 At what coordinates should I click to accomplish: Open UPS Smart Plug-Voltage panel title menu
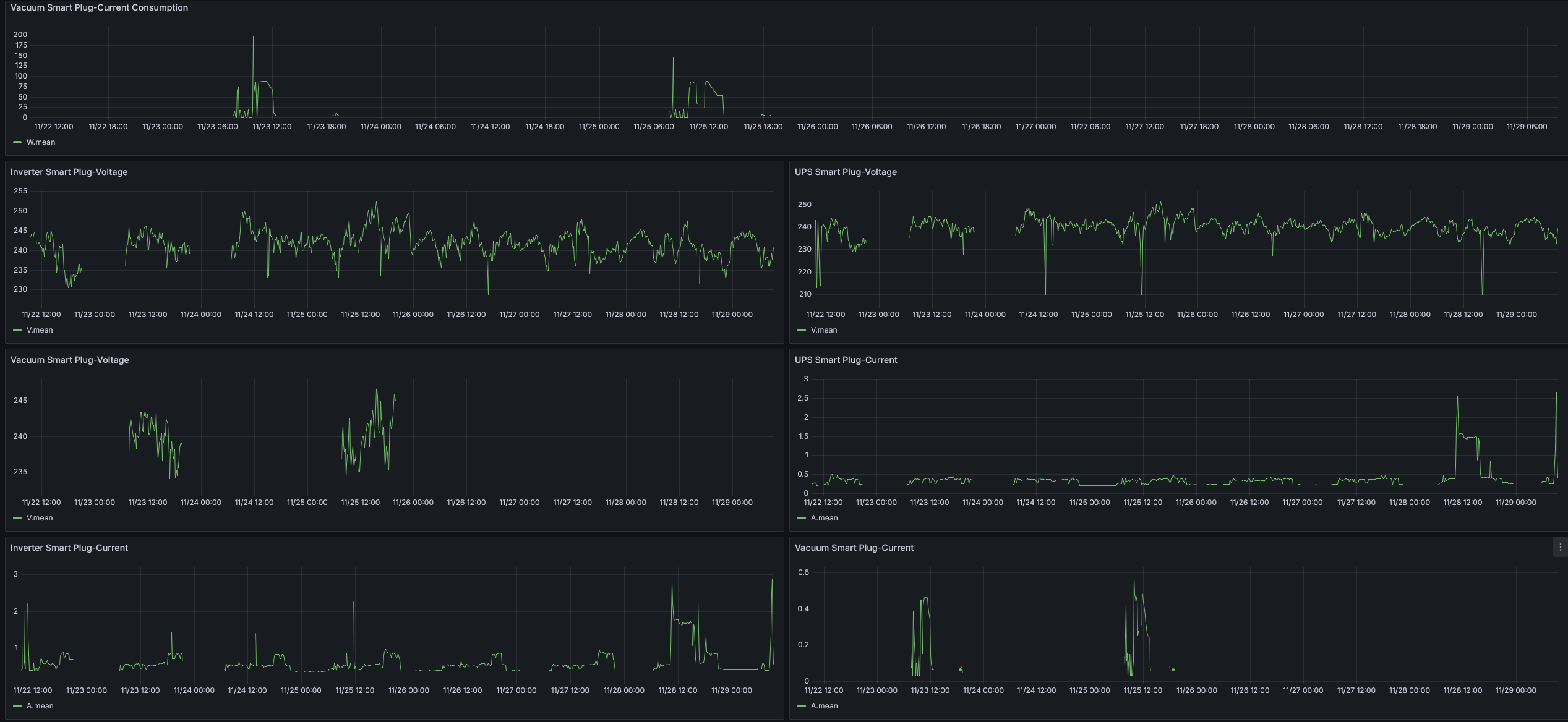click(845, 172)
